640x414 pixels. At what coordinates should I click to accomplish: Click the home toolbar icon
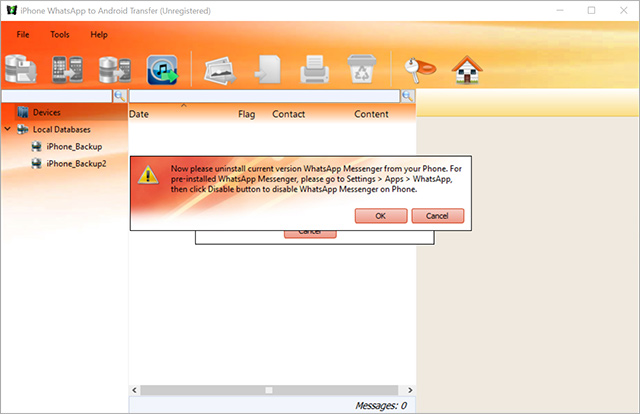point(464,70)
